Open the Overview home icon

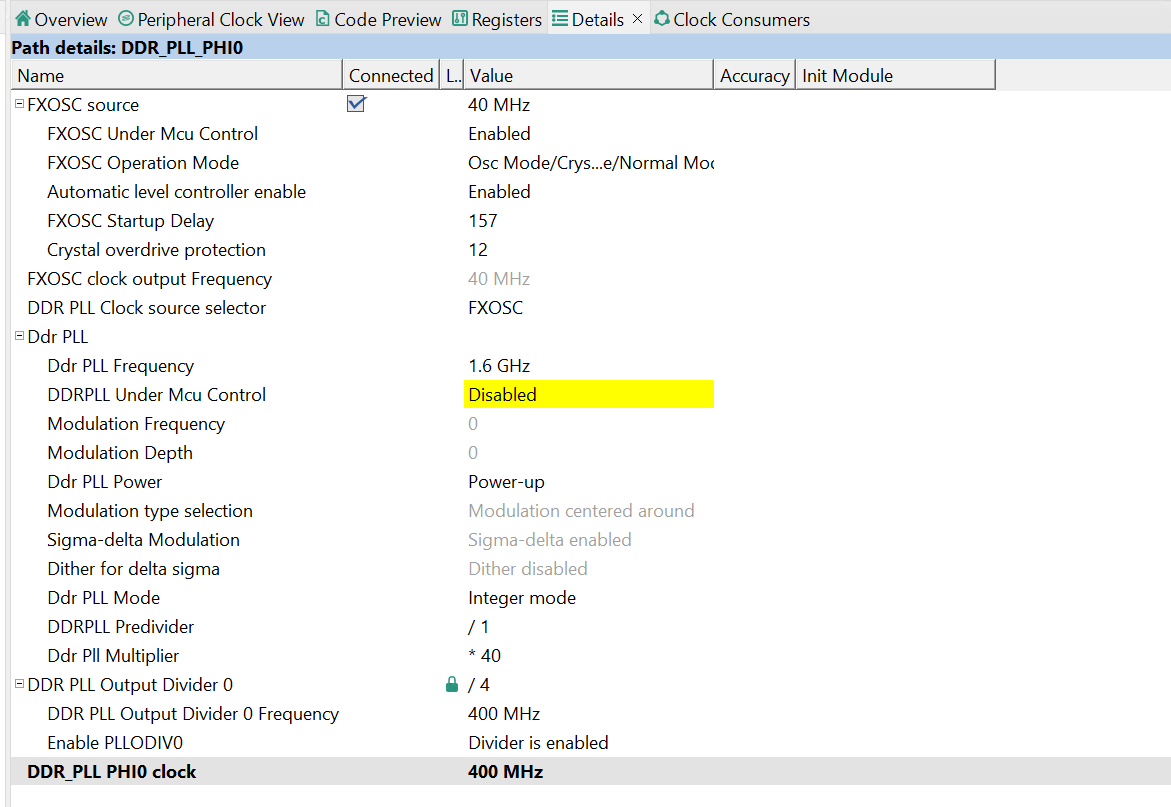coord(22,18)
